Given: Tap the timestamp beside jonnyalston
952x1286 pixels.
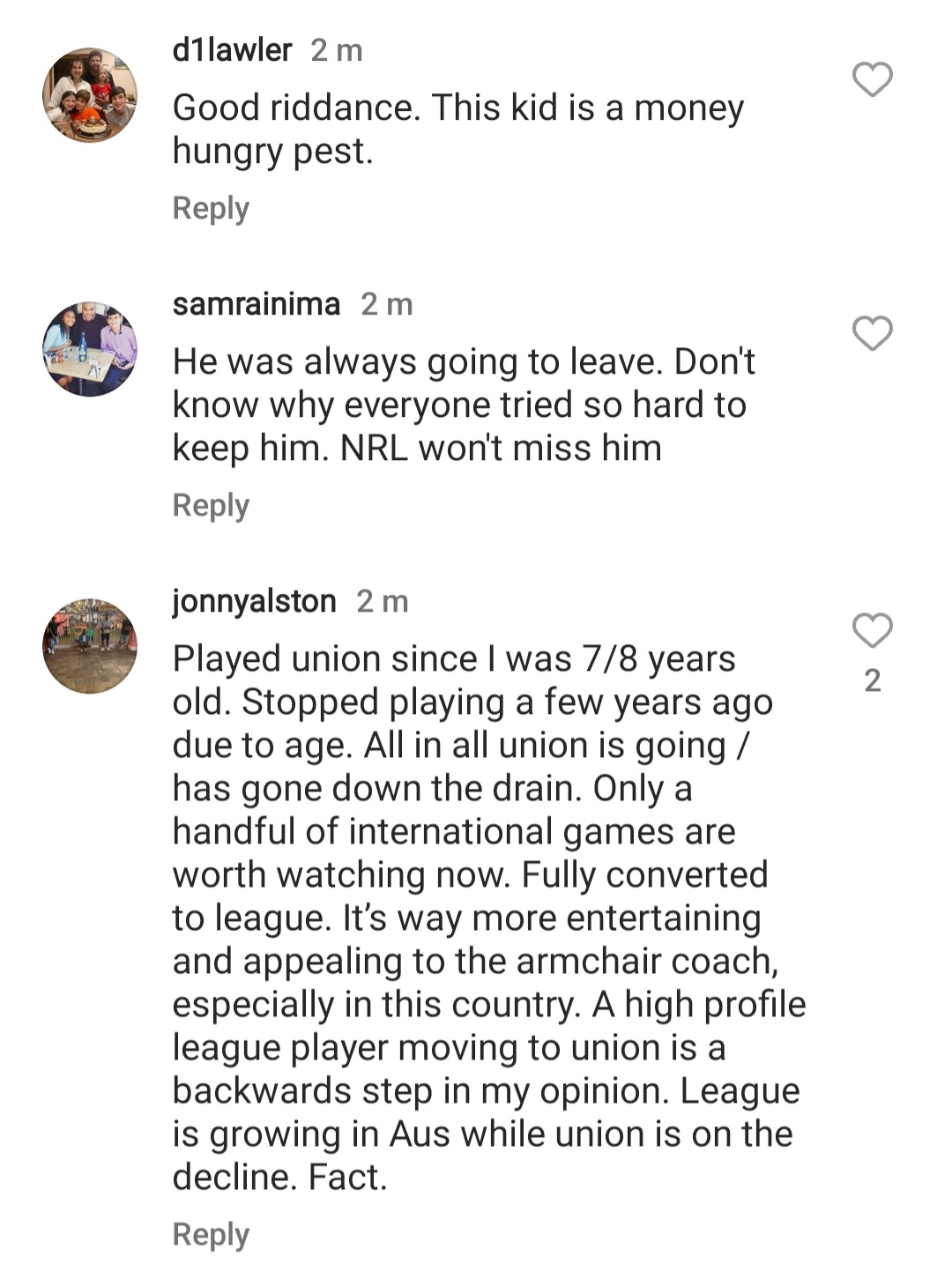Looking at the screenshot, I should (x=383, y=602).
